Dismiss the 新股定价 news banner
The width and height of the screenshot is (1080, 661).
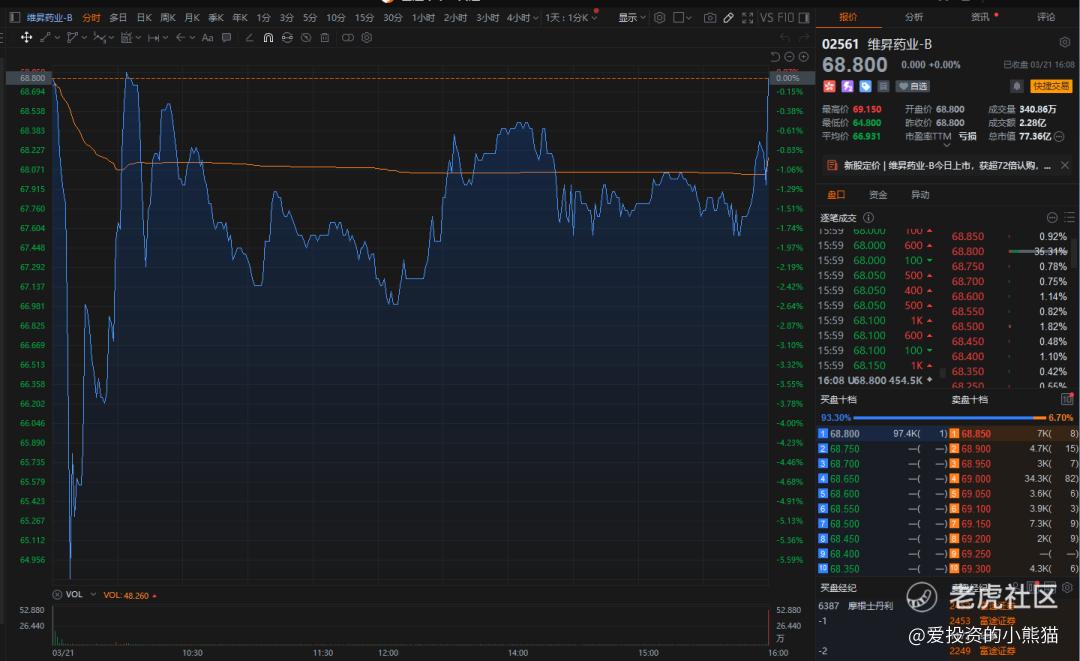(x=1064, y=165)
